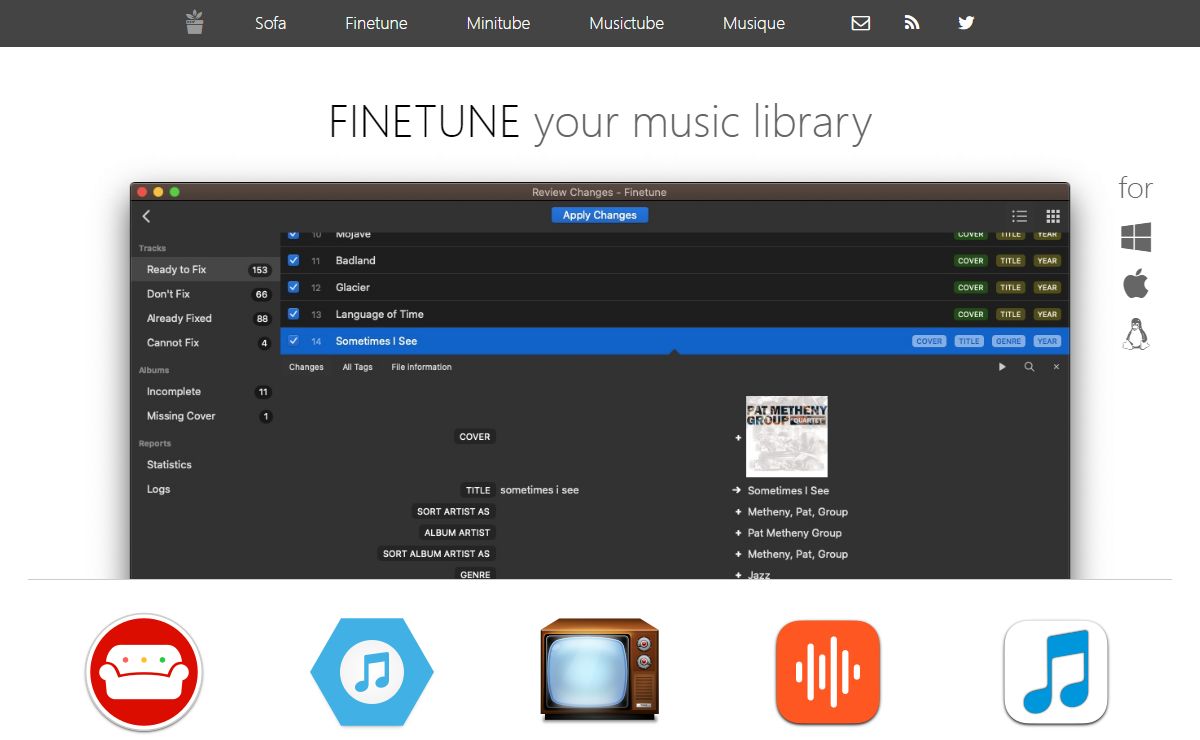The width and height of the screenshot is (1200, 740).
Task: Click the Apply Changes button
Action: pos(600,215)
